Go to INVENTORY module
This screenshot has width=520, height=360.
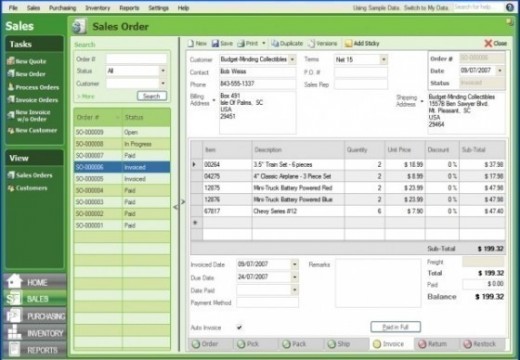(35, 333)
